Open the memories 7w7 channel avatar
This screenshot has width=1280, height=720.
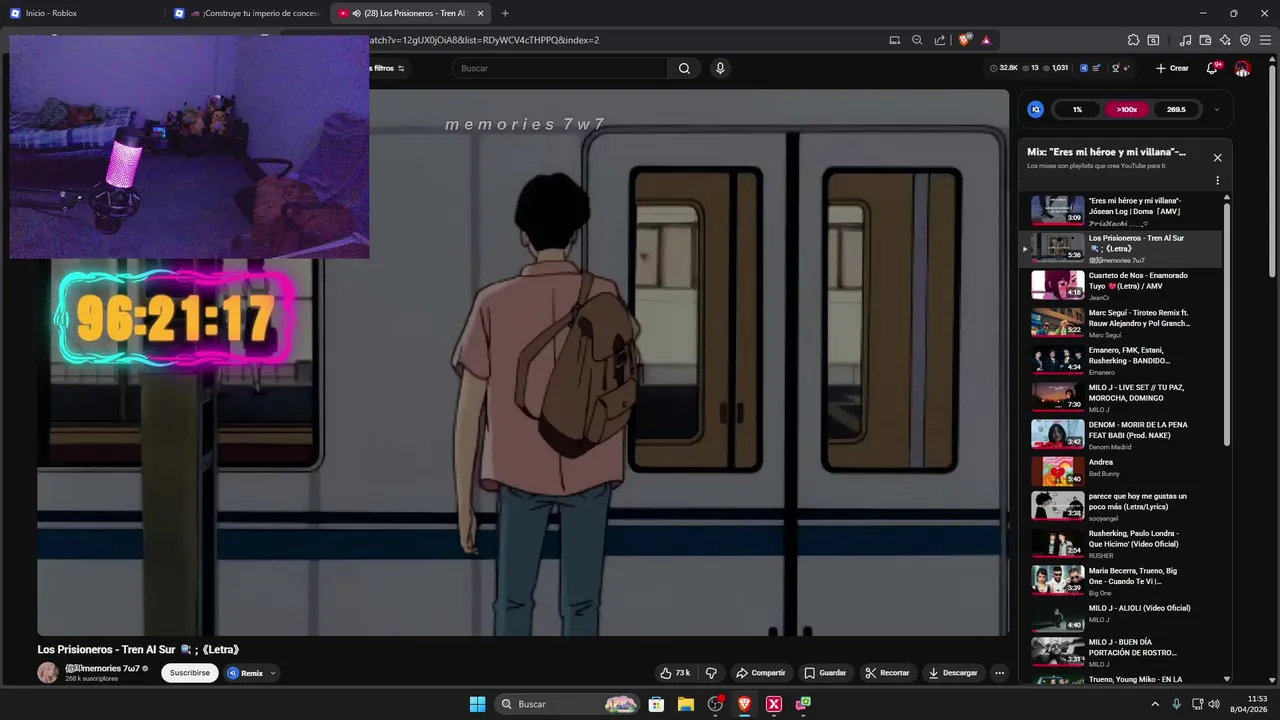48,673
